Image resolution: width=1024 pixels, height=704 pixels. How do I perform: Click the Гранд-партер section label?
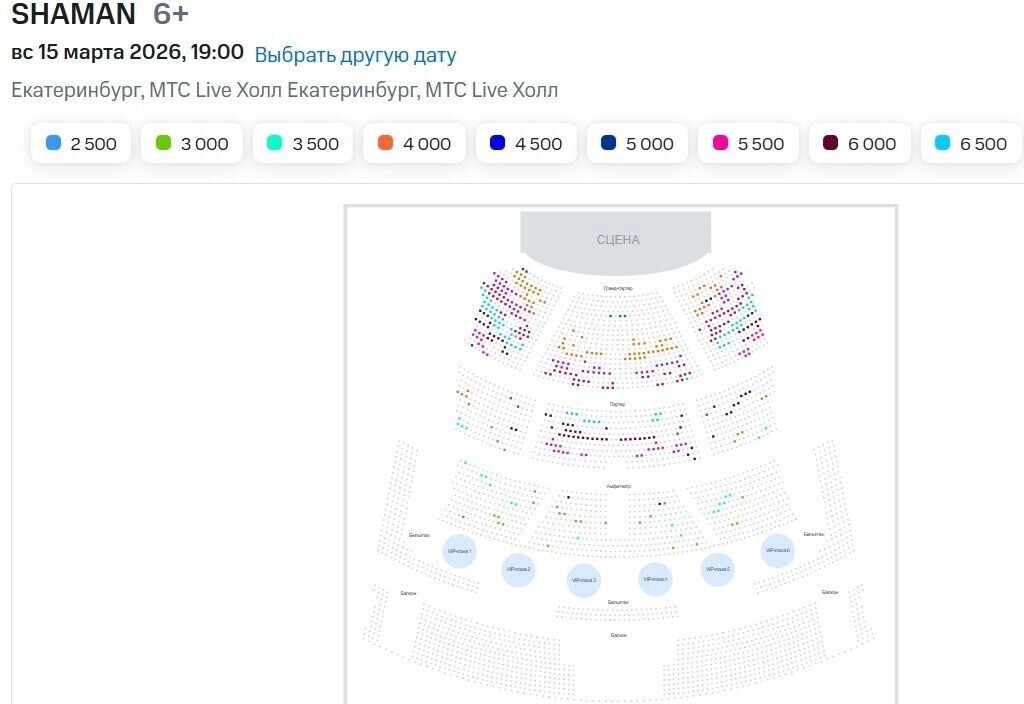click(618, 288)
